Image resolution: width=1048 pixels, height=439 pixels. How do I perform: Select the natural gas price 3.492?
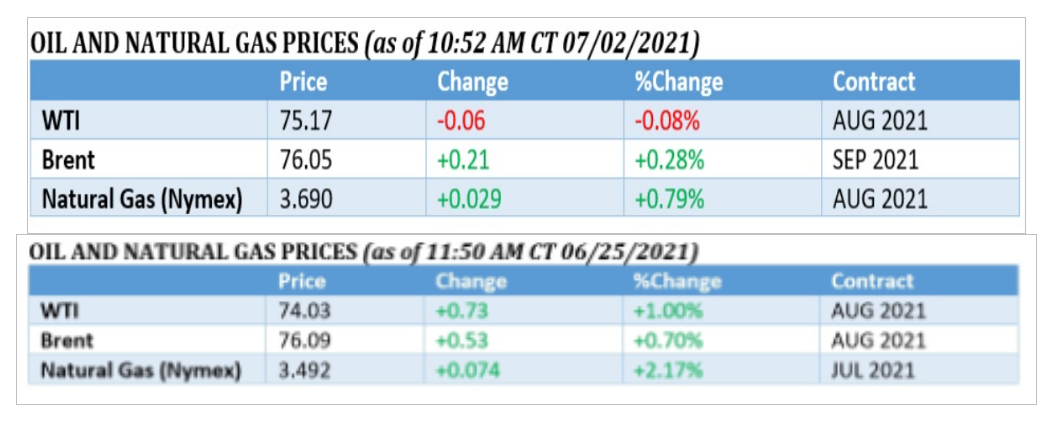(x=304, y=370)
